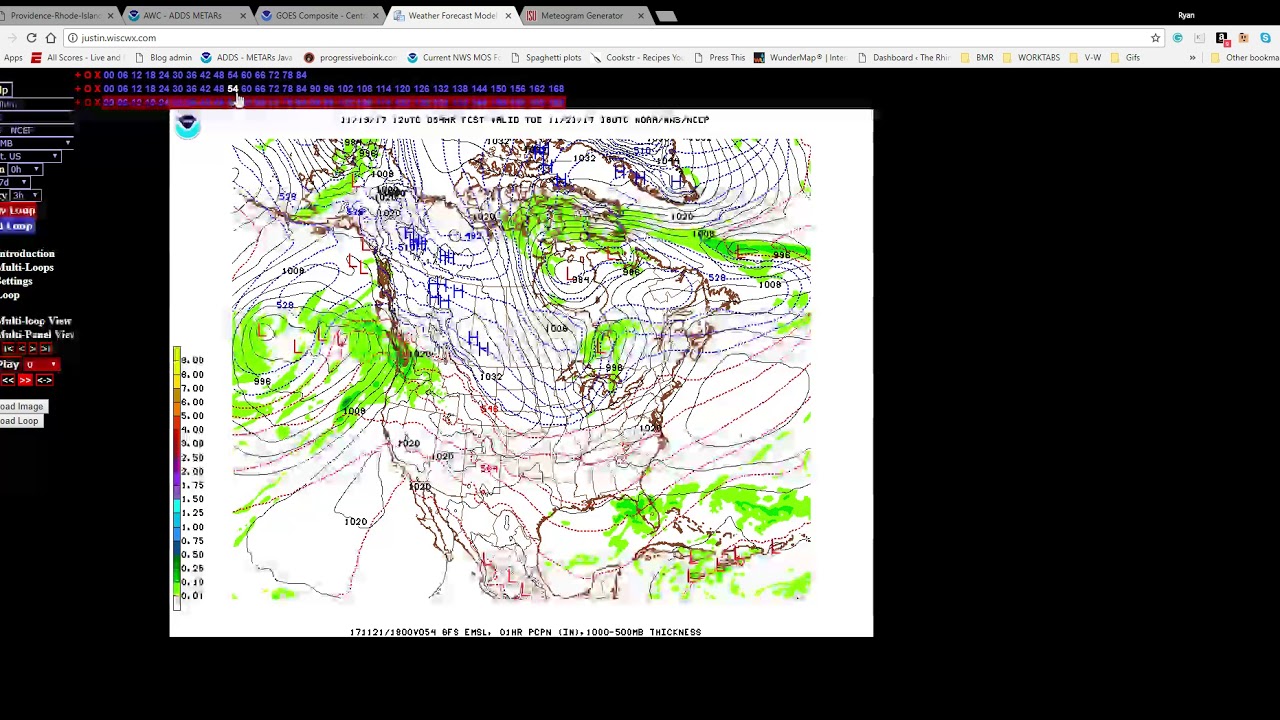Open the 0h start hour dropdown
Image resolution: width=1280 pixels, height=720 pixels.
(x=25, y=169)
